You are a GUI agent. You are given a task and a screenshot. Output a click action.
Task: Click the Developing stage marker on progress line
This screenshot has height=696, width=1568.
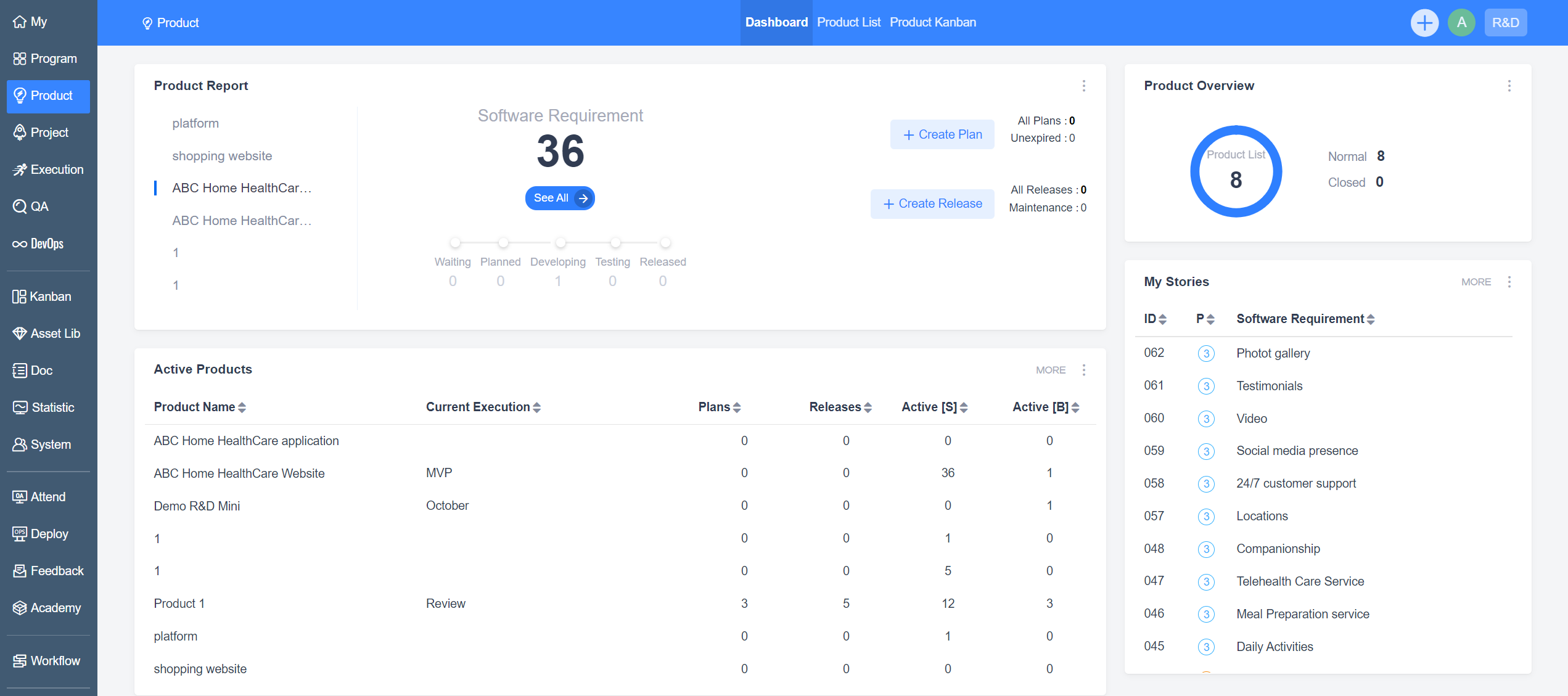coord(560,242)
